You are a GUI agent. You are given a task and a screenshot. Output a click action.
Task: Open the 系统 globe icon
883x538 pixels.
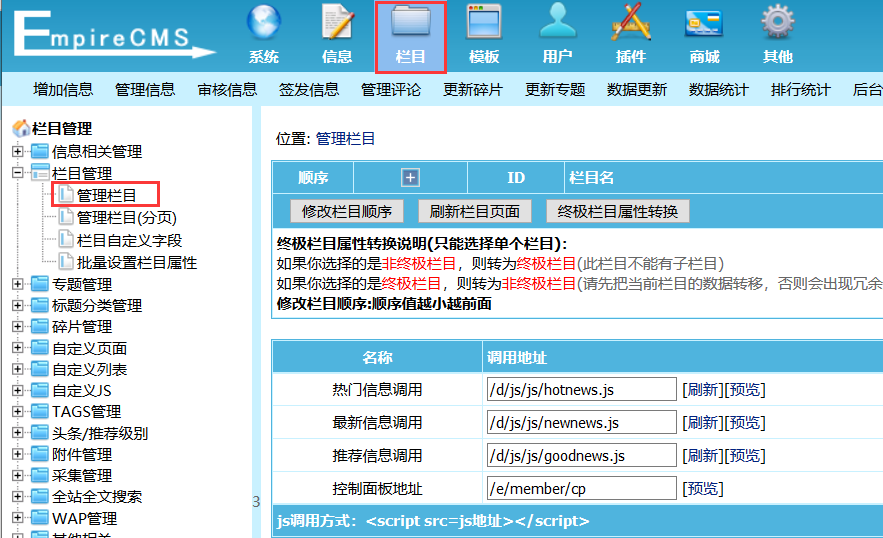(264, 23)
